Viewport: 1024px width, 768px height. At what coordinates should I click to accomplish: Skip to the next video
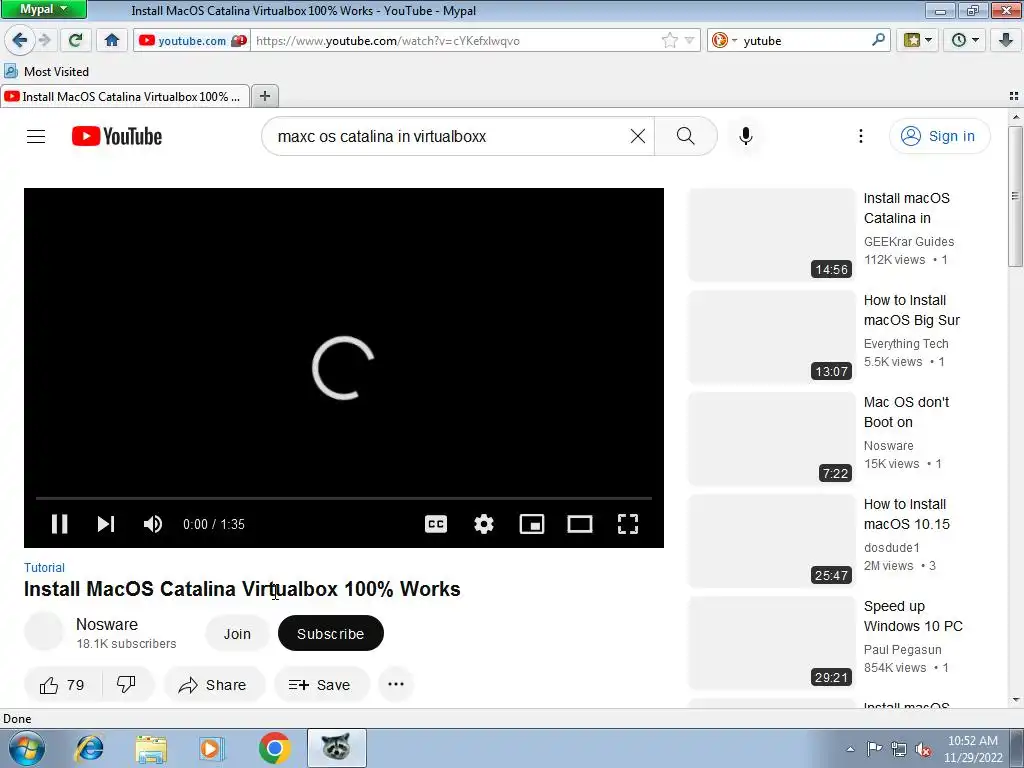(x=106, y=524)
